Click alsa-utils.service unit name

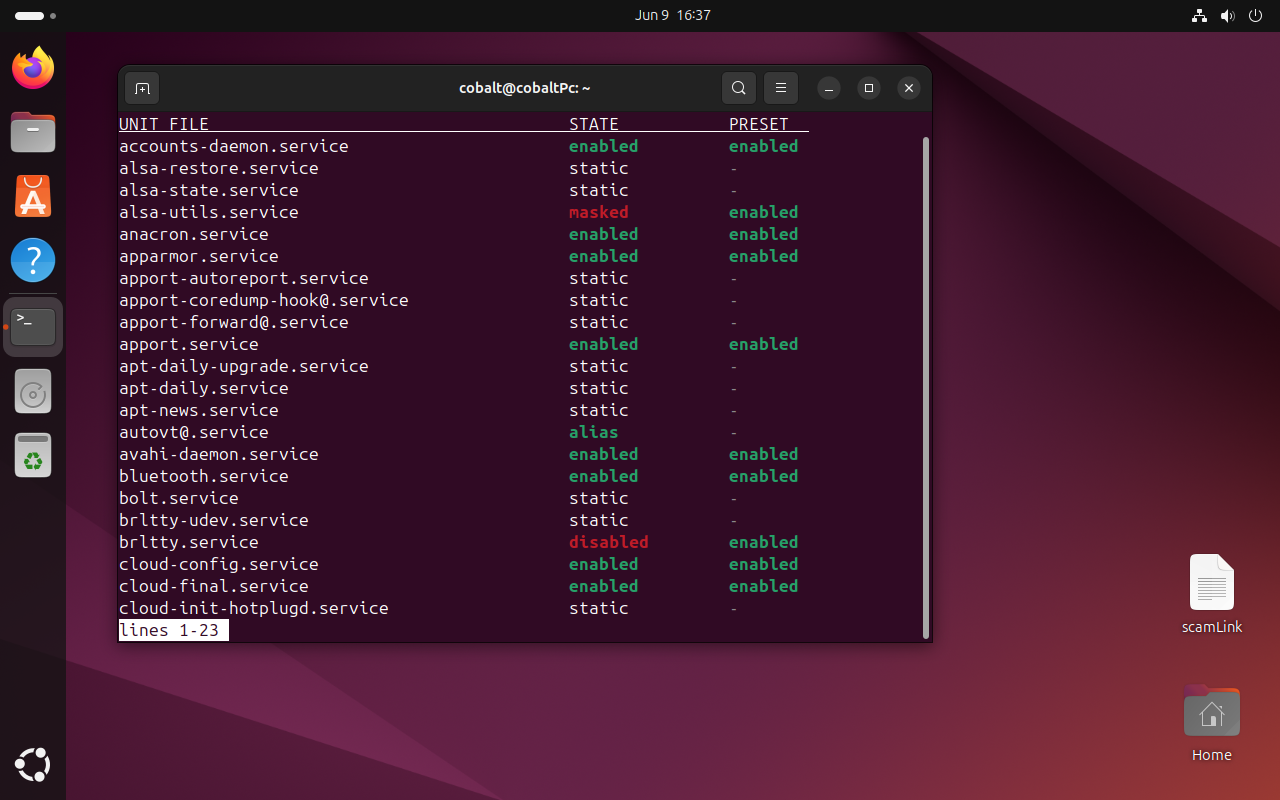click(209, 212)
